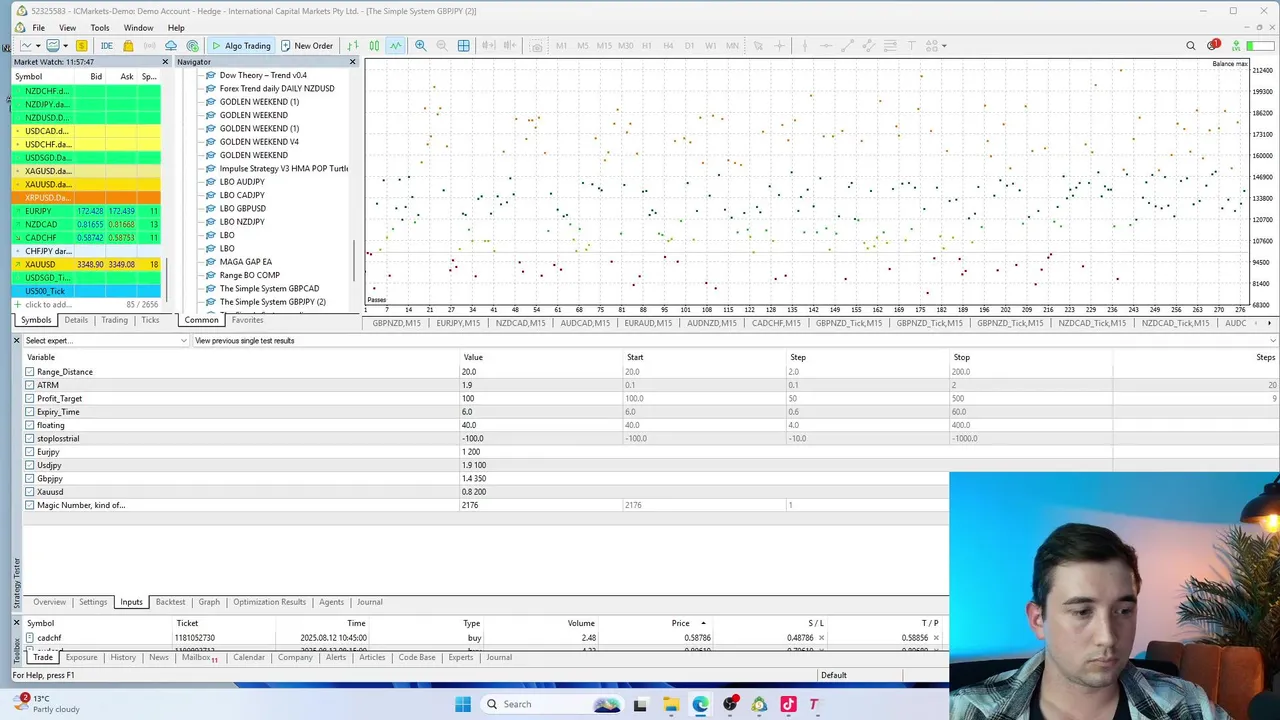Select The Simple System GBPCAD expert

coord(269,289)
